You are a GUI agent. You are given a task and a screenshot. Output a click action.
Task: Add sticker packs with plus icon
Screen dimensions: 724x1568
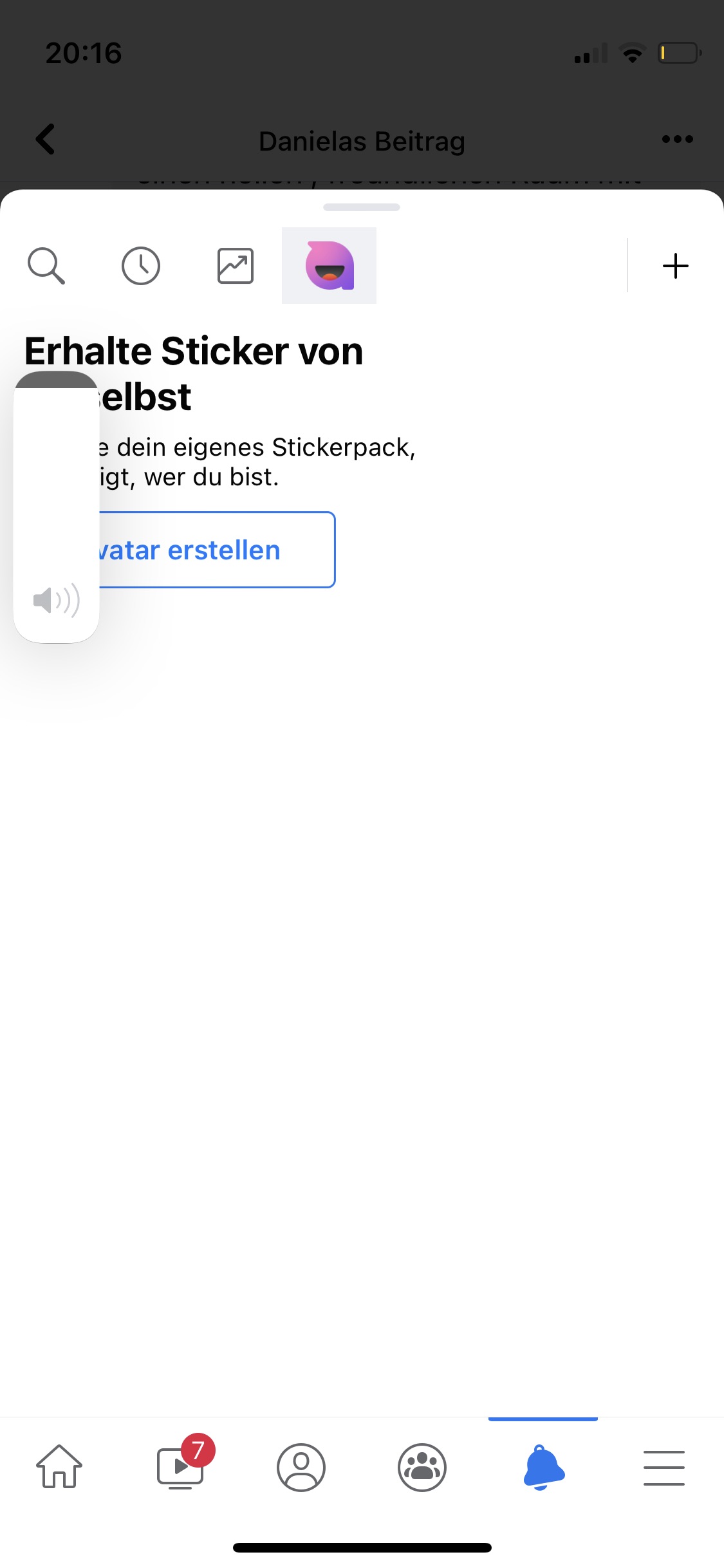point(676,266)
